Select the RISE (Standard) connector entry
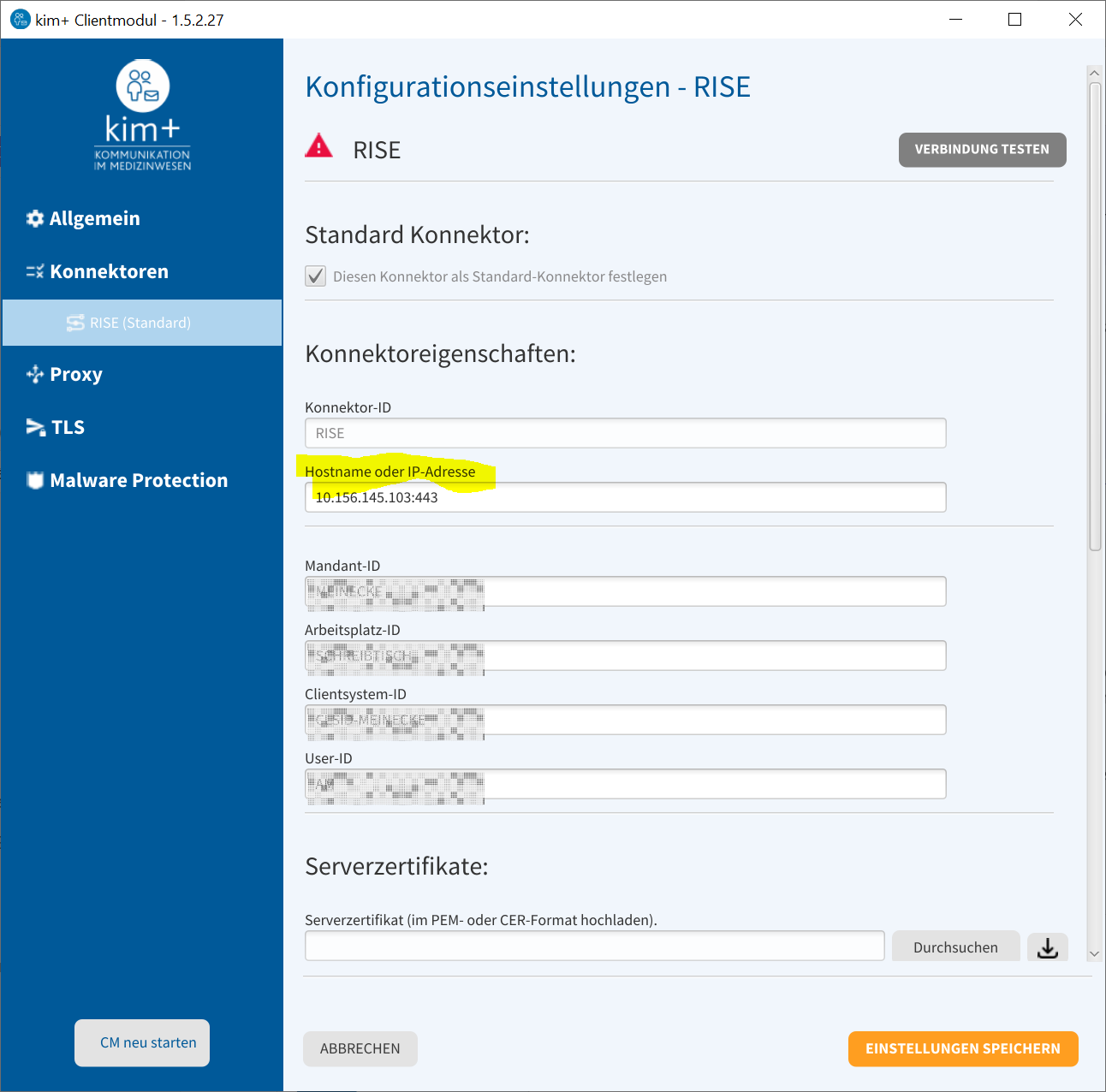Viewport: 1106px width, 1092px height. 142,323
